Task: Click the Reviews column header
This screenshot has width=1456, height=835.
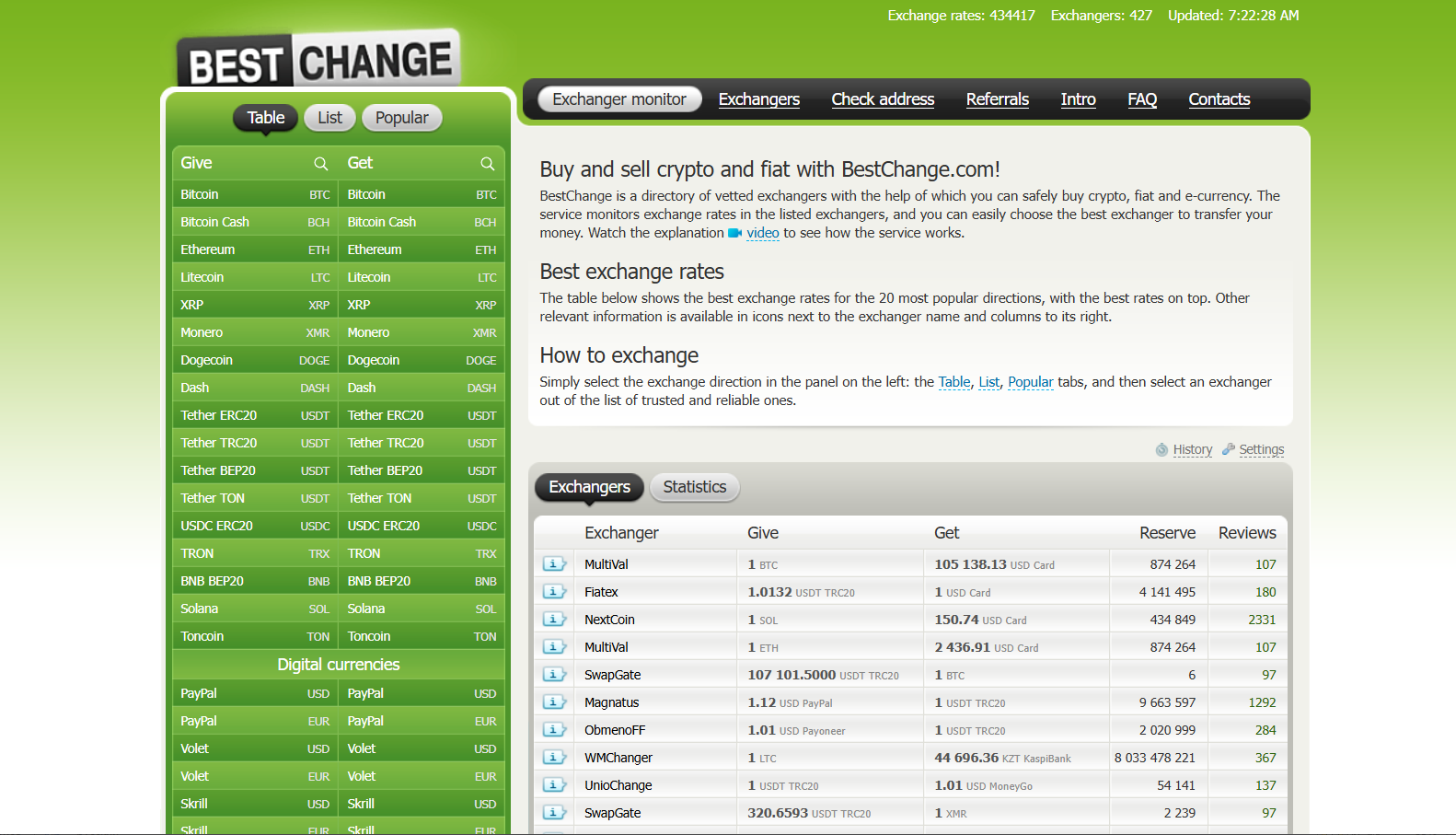Action: click(1247, 533)
